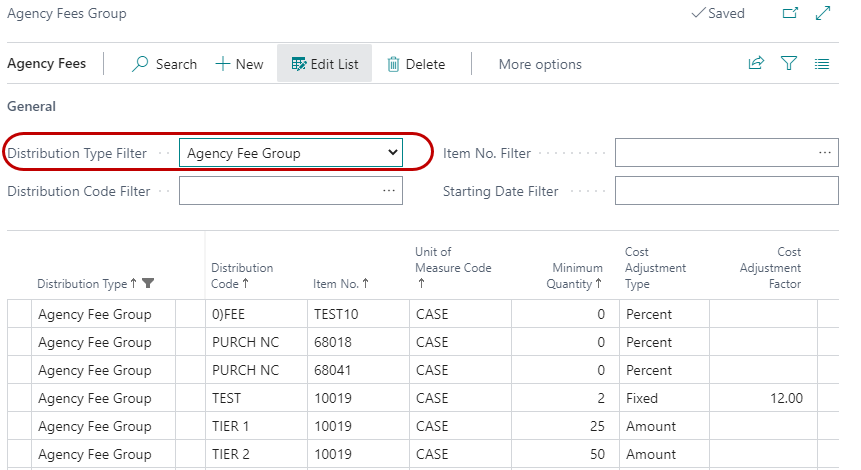Image resolution: width=861 pixels, height=470 pixels.
Task: Click PURCH NC code in 68018 row
Action: coord(256,342)
